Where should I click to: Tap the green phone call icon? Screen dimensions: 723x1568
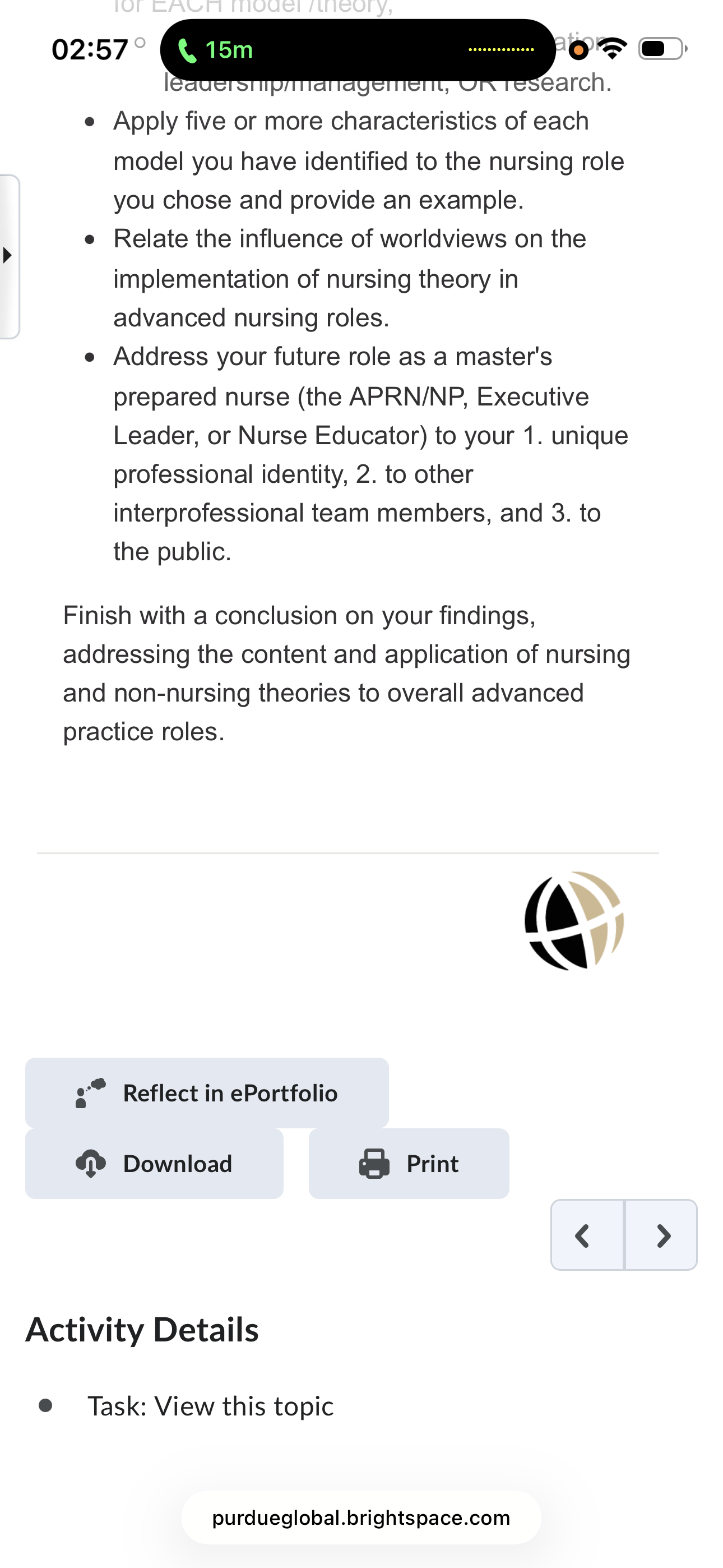187,50
